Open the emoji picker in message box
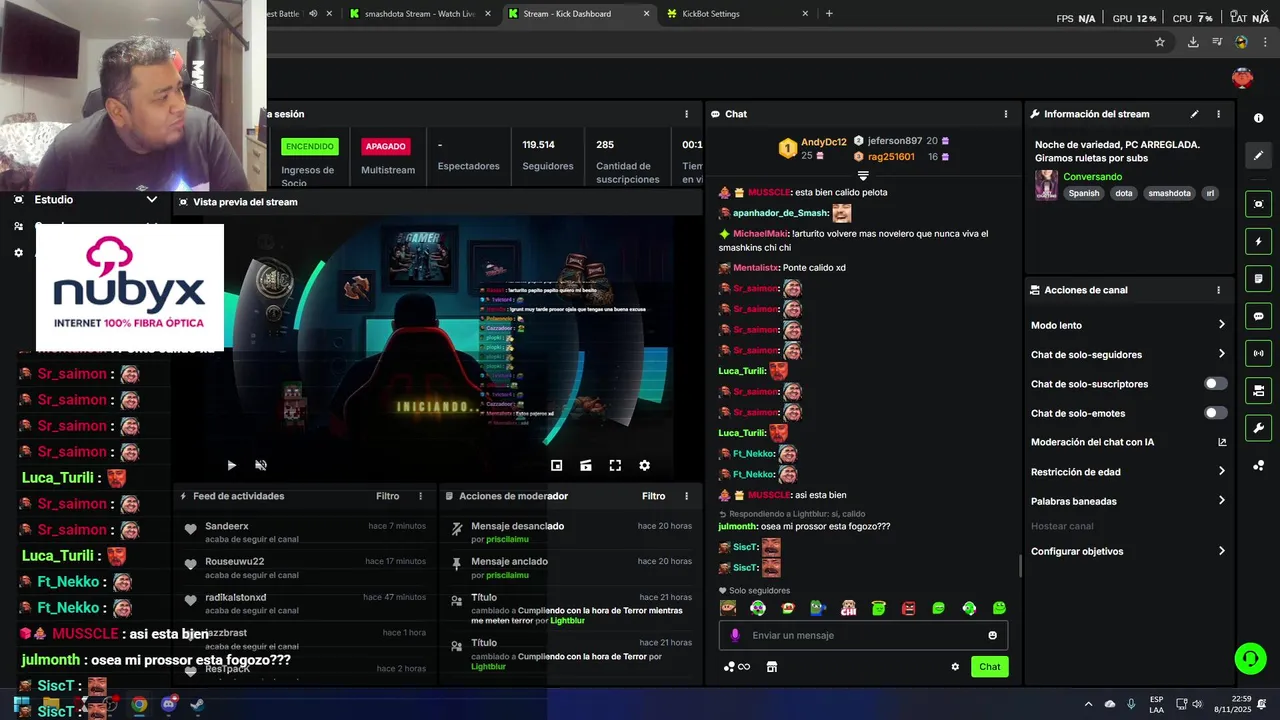The height and width of the screenshot is (720, 1280). 992,635
